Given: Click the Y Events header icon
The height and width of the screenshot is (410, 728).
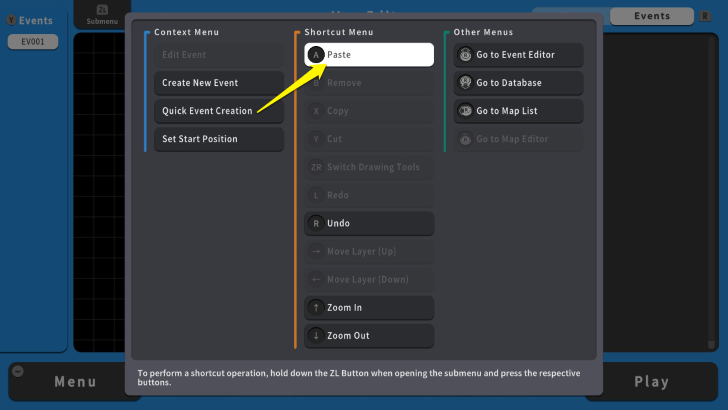Looking at the screenshot, I should [11, 20].
